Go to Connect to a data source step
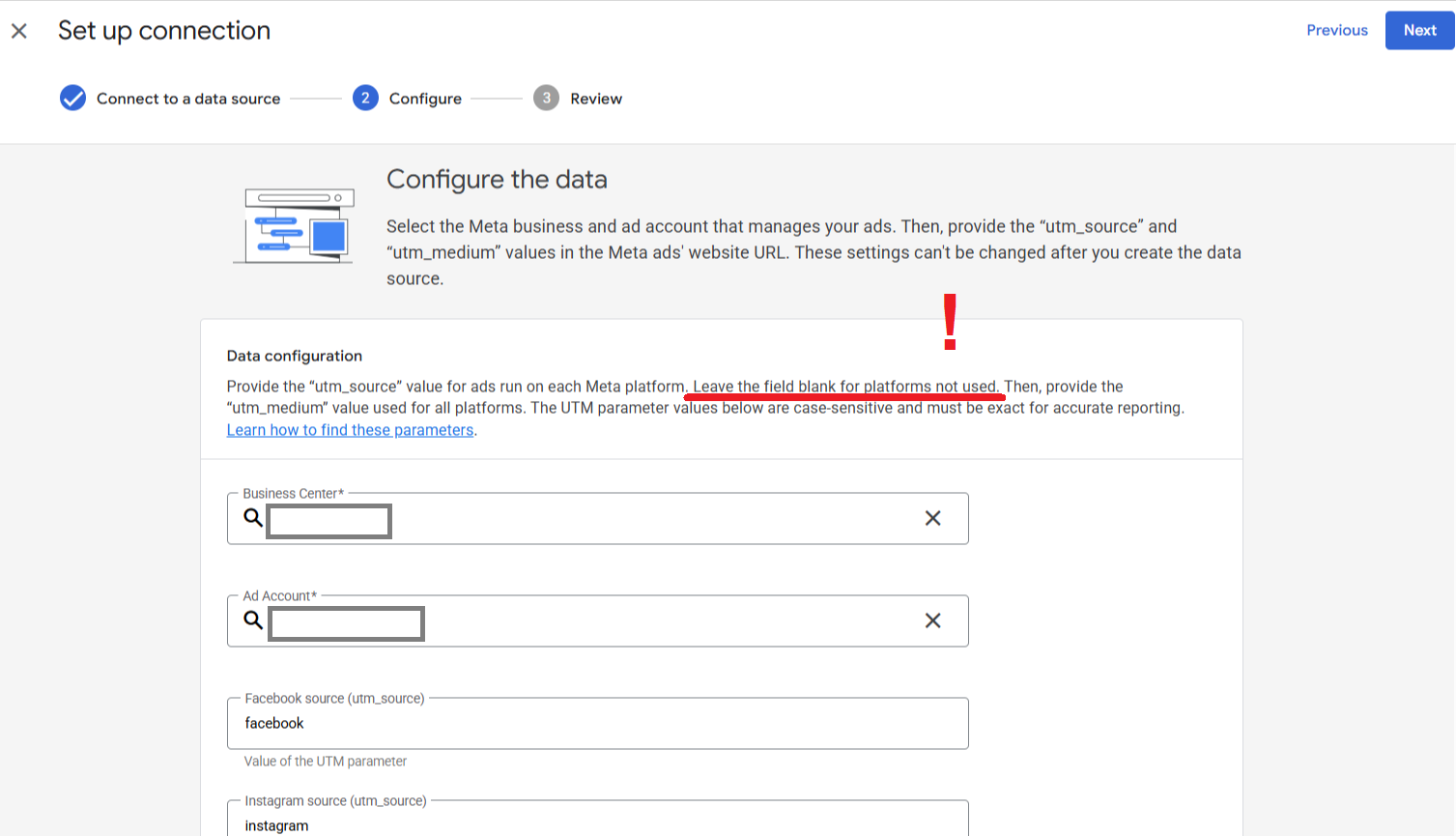The height and width of the screenshot is (836, 1456). (x=188, y=99)
